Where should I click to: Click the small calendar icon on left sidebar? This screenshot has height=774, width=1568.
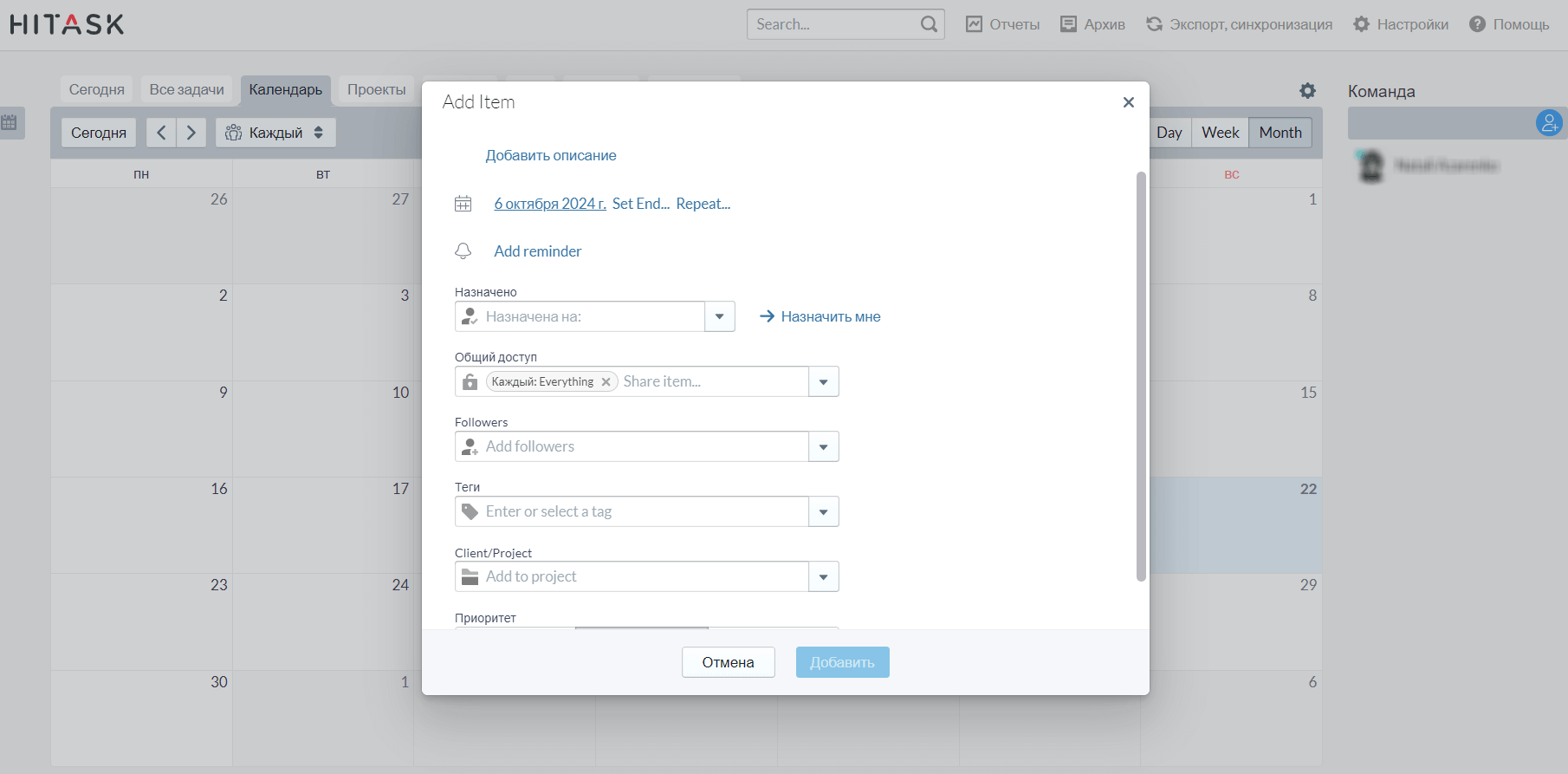pos(10,122)
